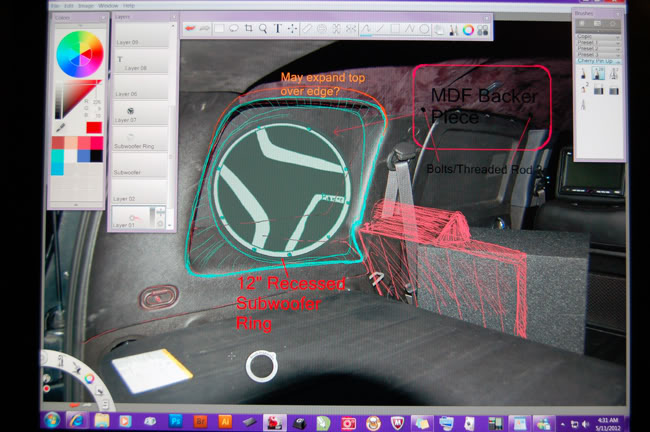Select Layer 06 in the Layers panel

pyautogui.click(x=141, y=87)
